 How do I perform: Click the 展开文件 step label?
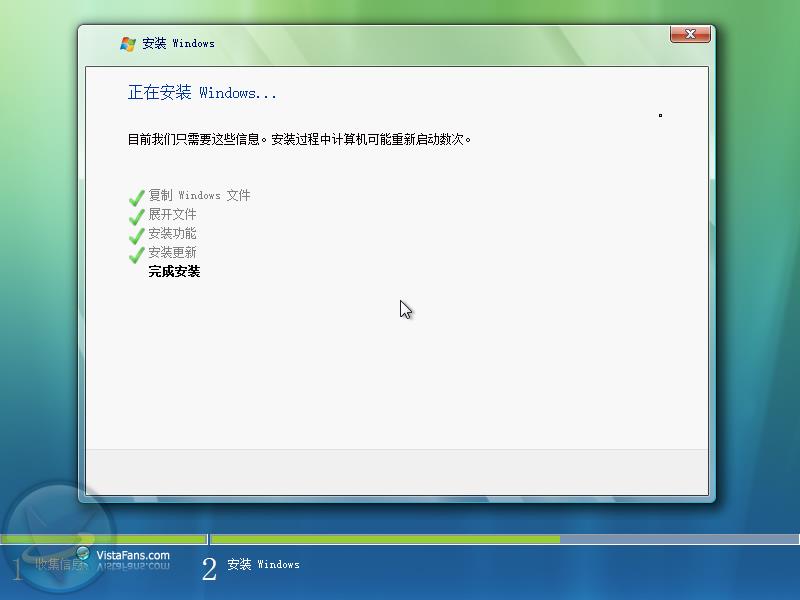click(172, 215)
